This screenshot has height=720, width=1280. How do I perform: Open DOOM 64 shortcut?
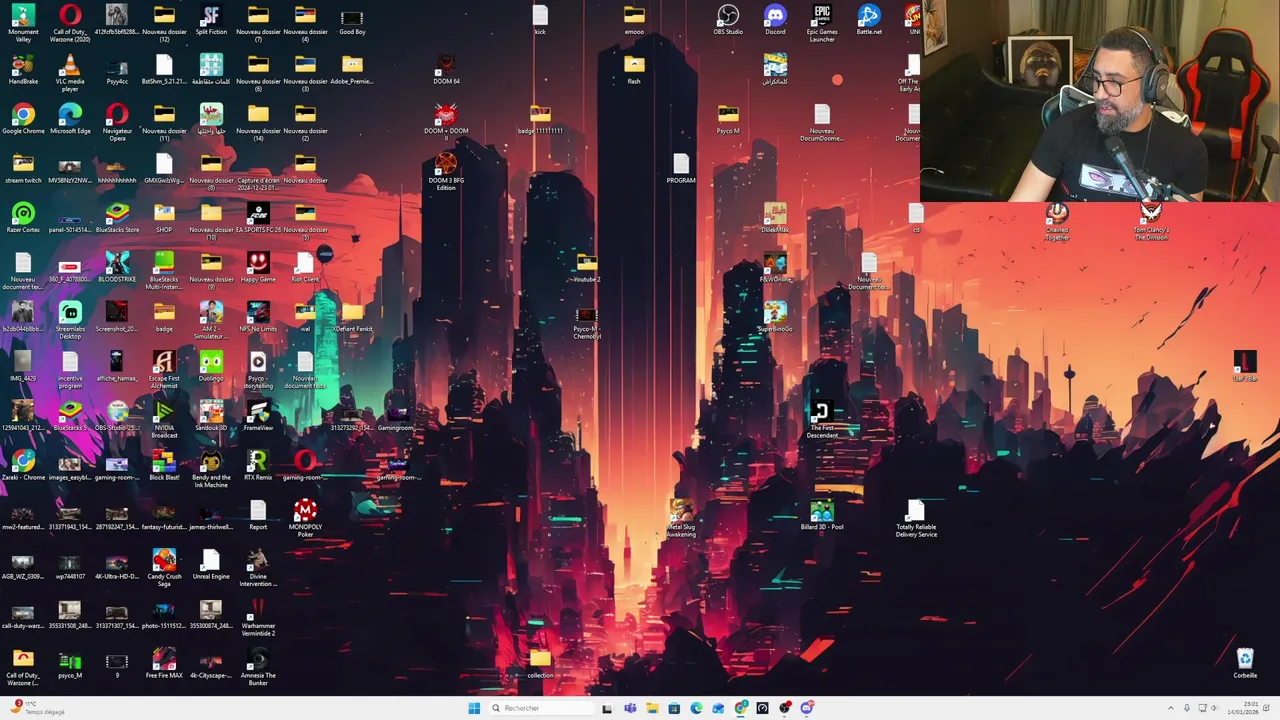pyautogui.click(x=446, y=70)
